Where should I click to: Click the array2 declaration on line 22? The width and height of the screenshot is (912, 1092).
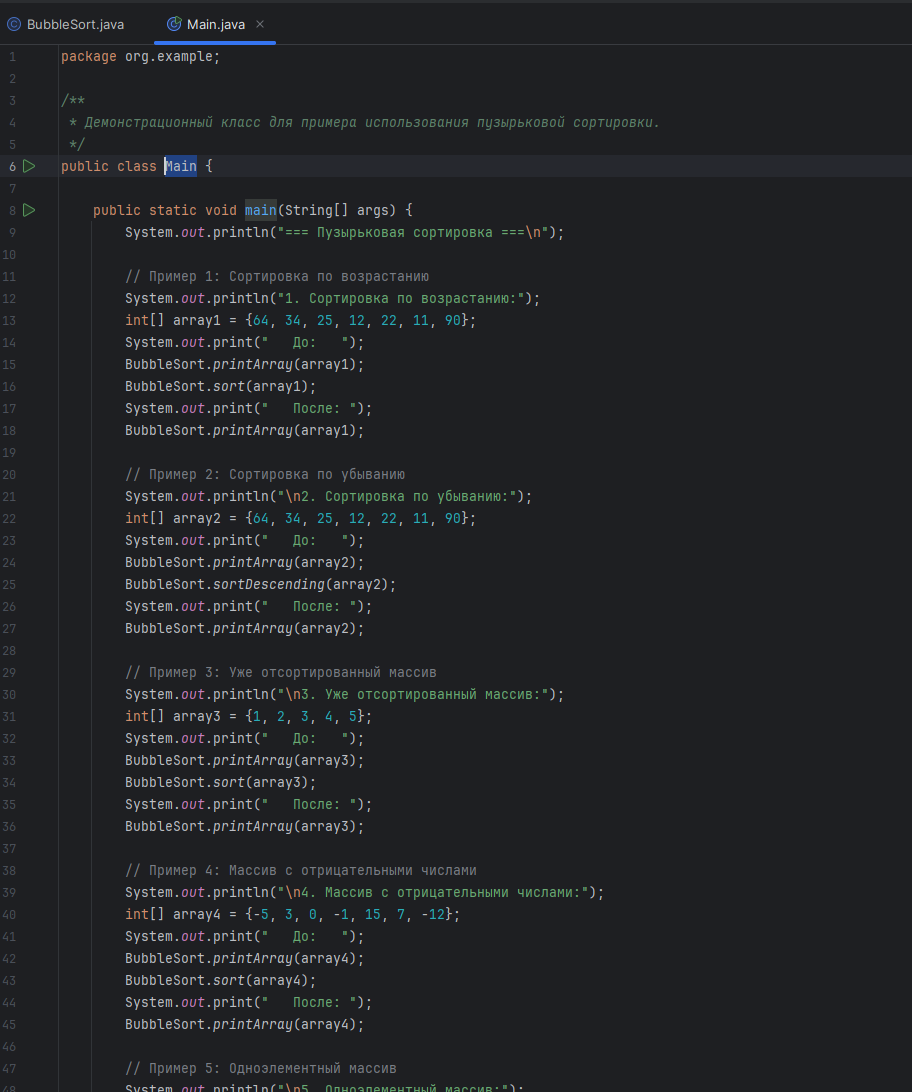coord(301,518)
